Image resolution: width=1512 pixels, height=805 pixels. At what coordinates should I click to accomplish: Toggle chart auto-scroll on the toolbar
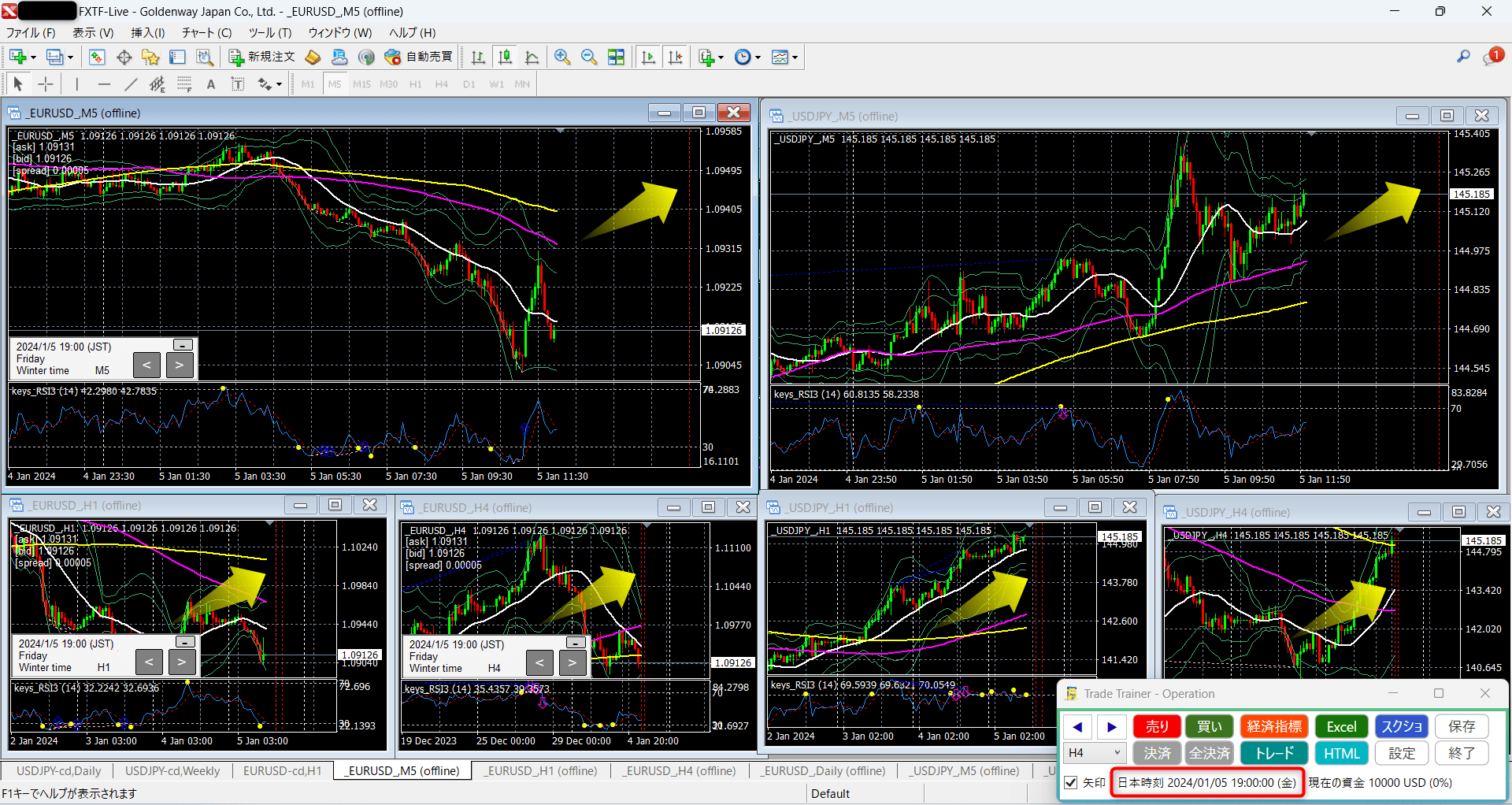(x=649, y=57)
